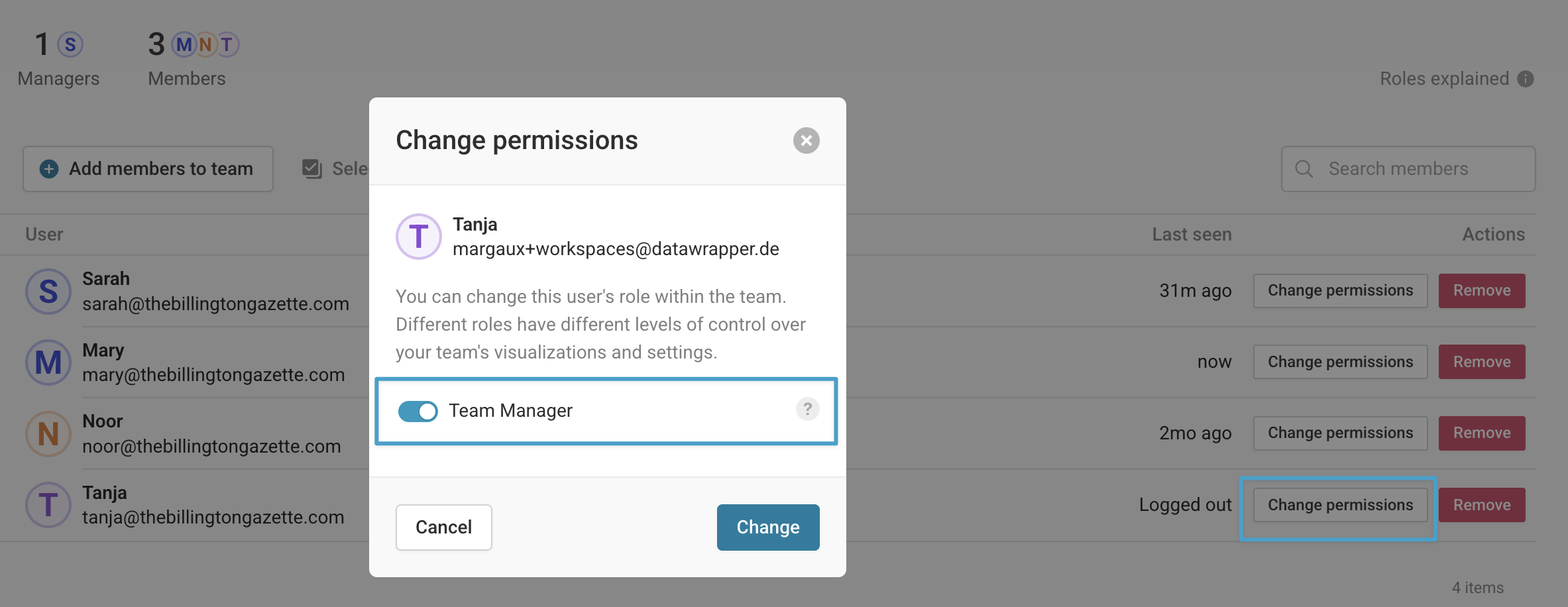Open the Team Manager help question mark

click(807, 410)
